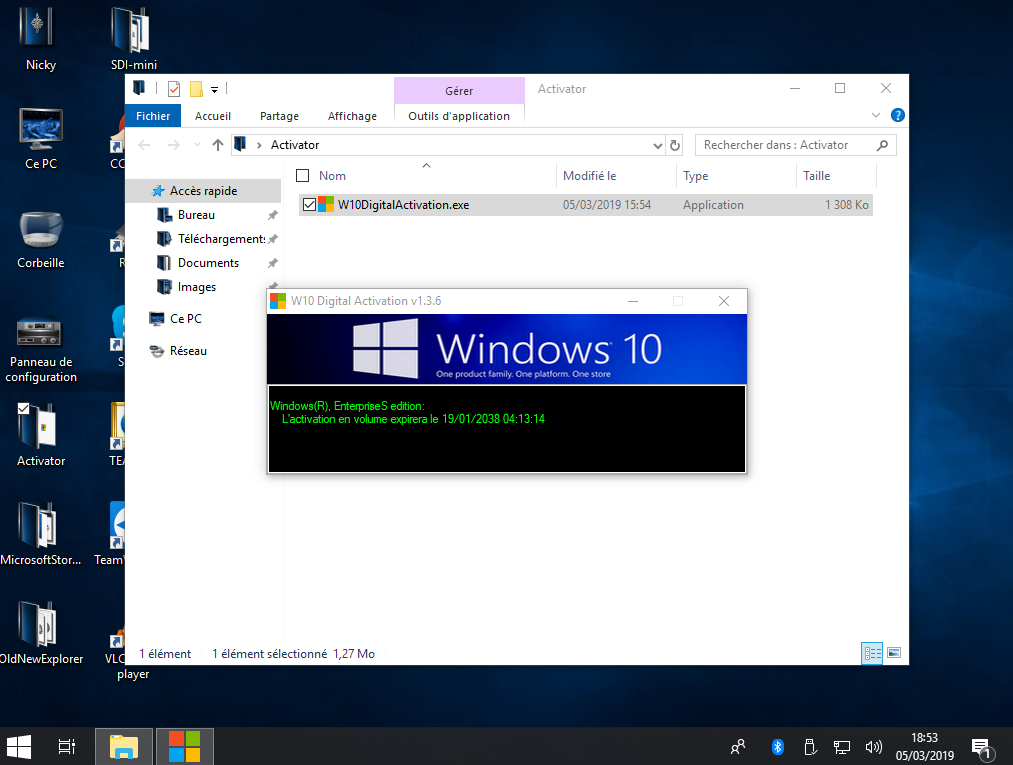Select Accès rapide in navigation pane
This screenshot has width=1013, height=765.
click(203, 191)
